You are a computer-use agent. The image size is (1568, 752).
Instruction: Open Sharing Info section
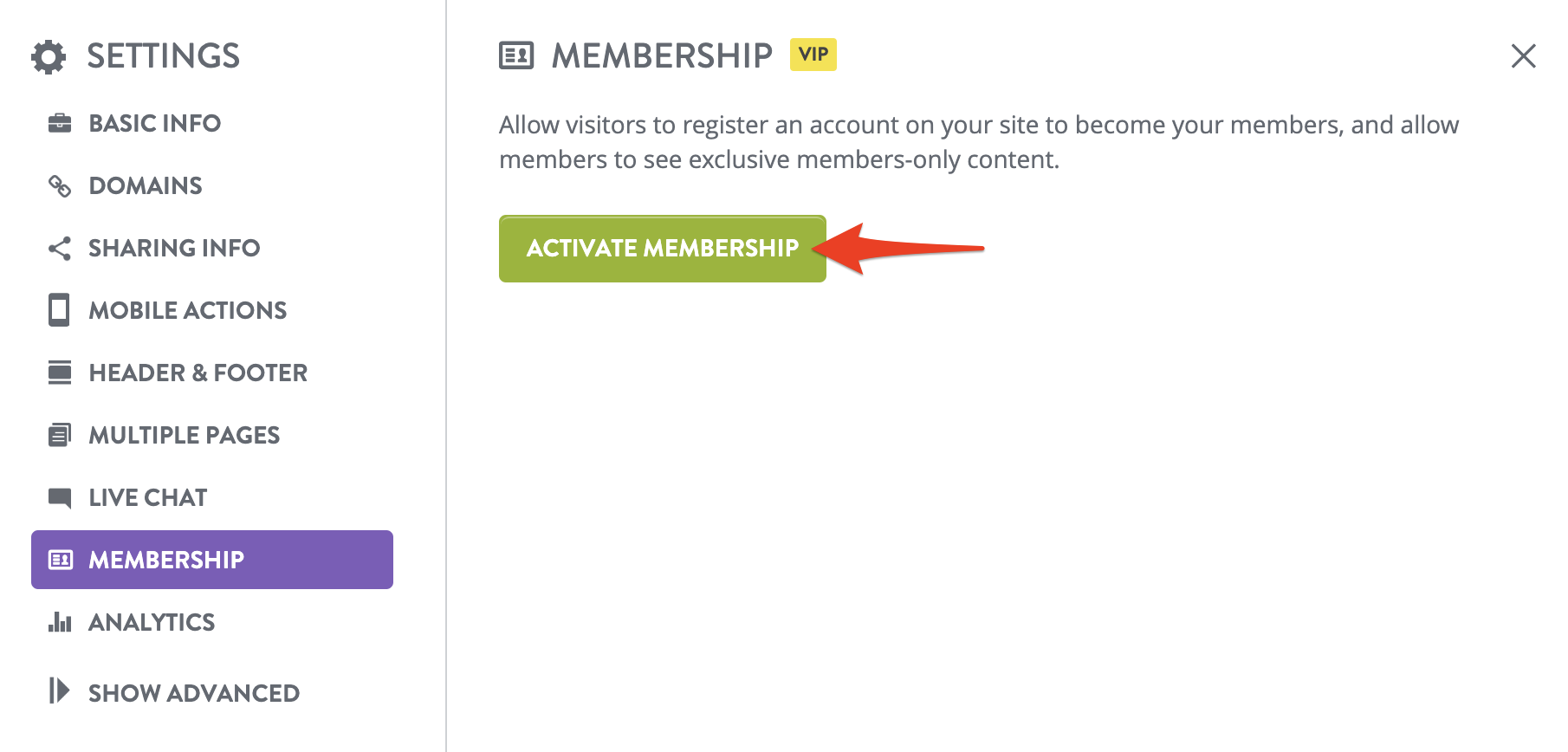174,249
